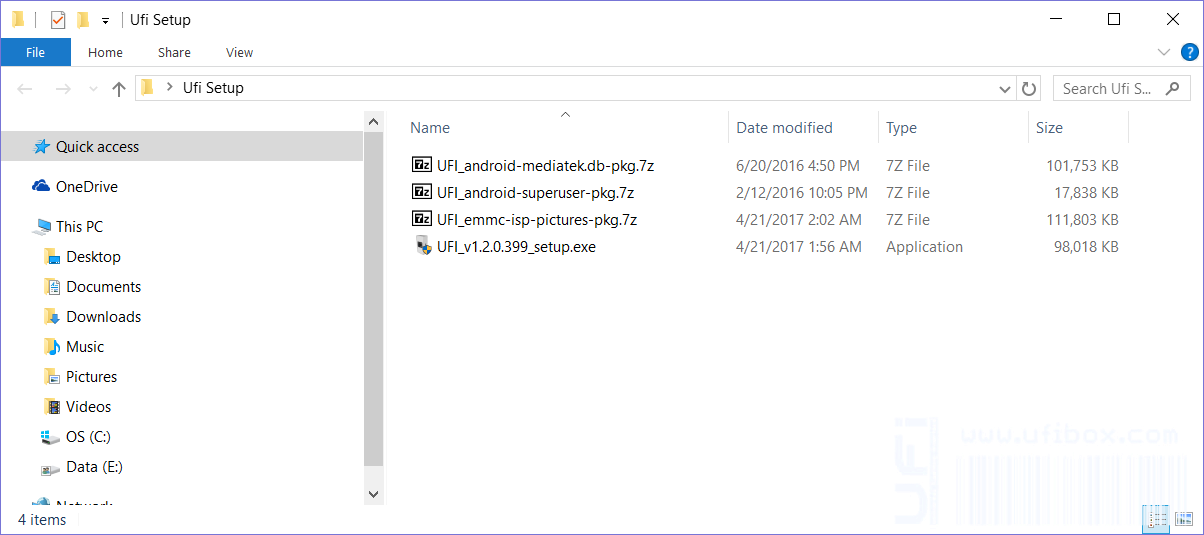Screen dimensions: 1204x535
Task: Click the Search Ufi Setup box
Action: point(1107,89)
